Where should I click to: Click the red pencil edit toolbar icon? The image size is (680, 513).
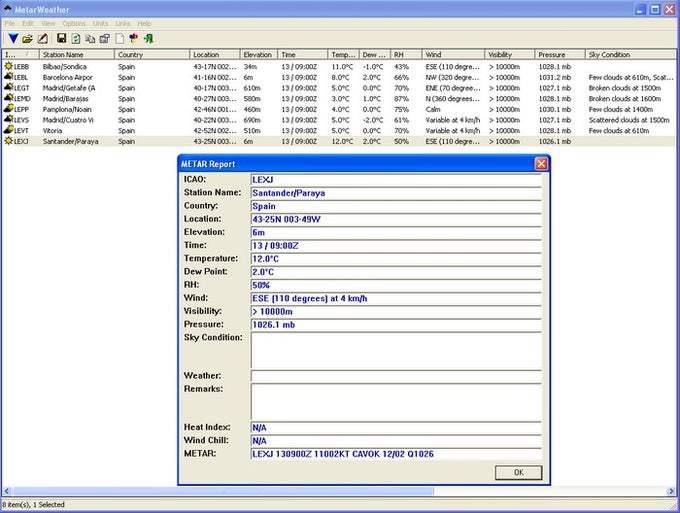click(x=42, y=39)
